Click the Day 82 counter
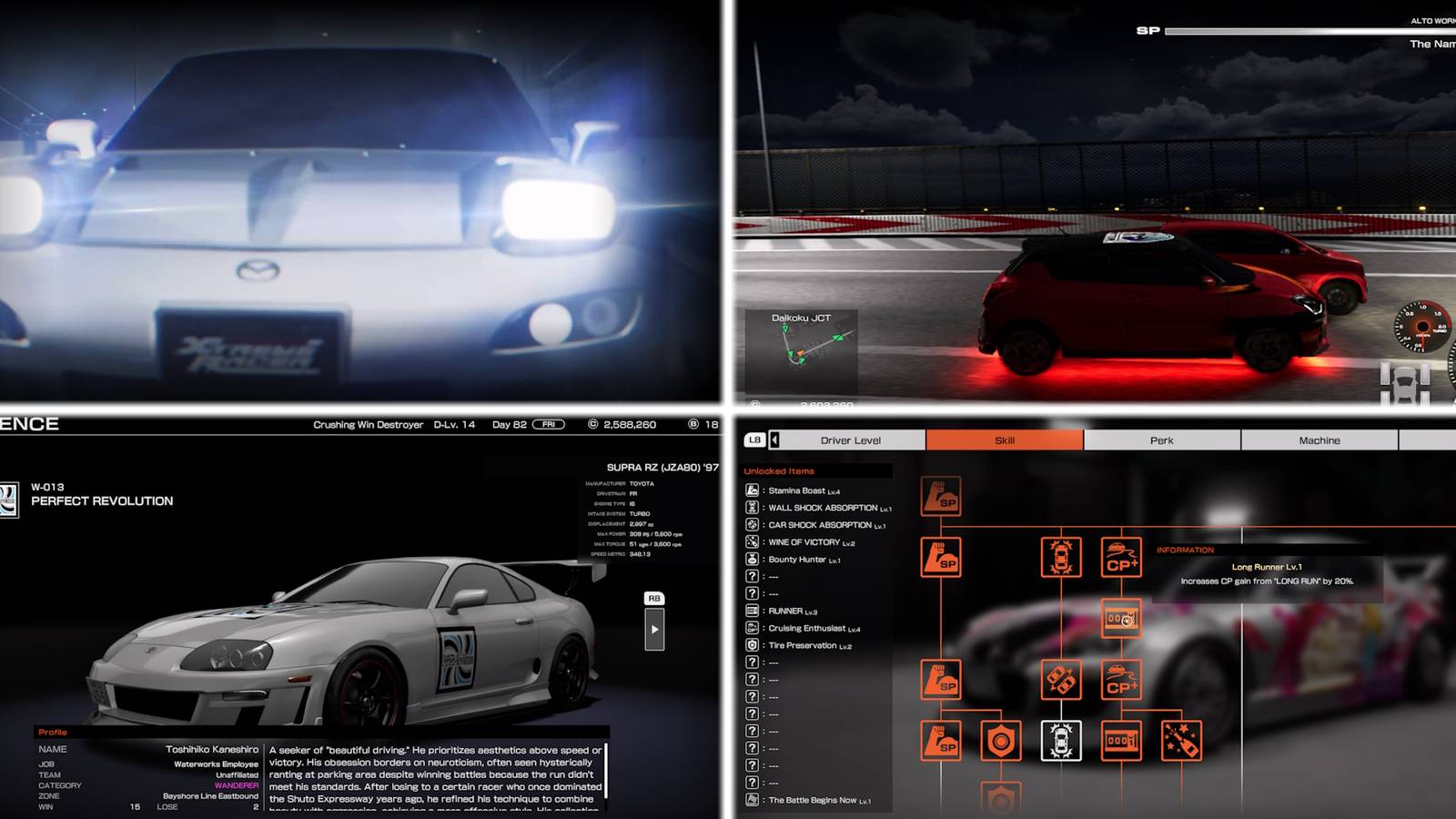Screen dimensions: 1456x819 click(x=509, y=425)
